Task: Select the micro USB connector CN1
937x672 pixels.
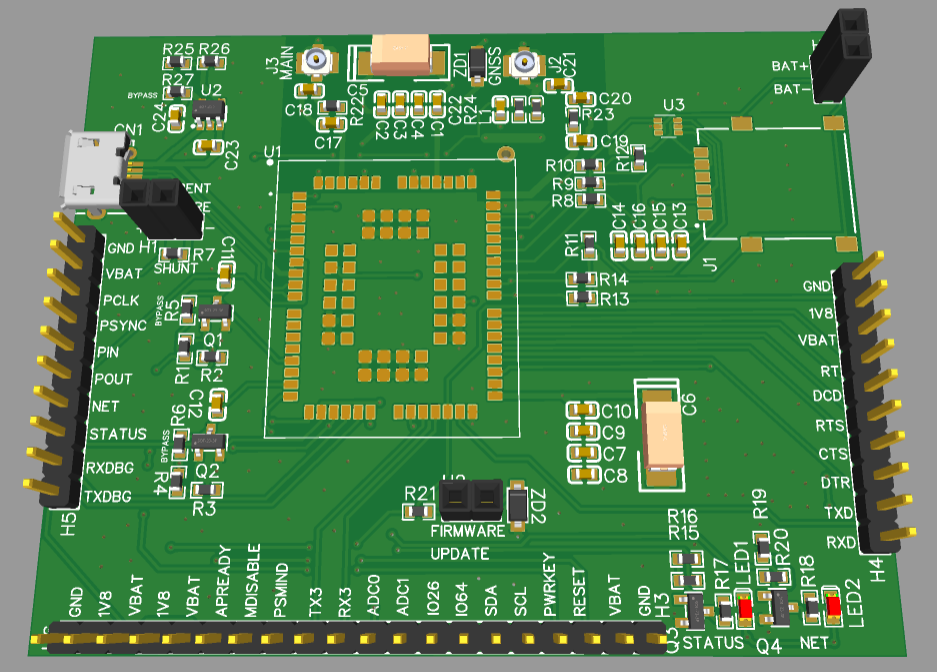Action: click(x=96, y=170)
